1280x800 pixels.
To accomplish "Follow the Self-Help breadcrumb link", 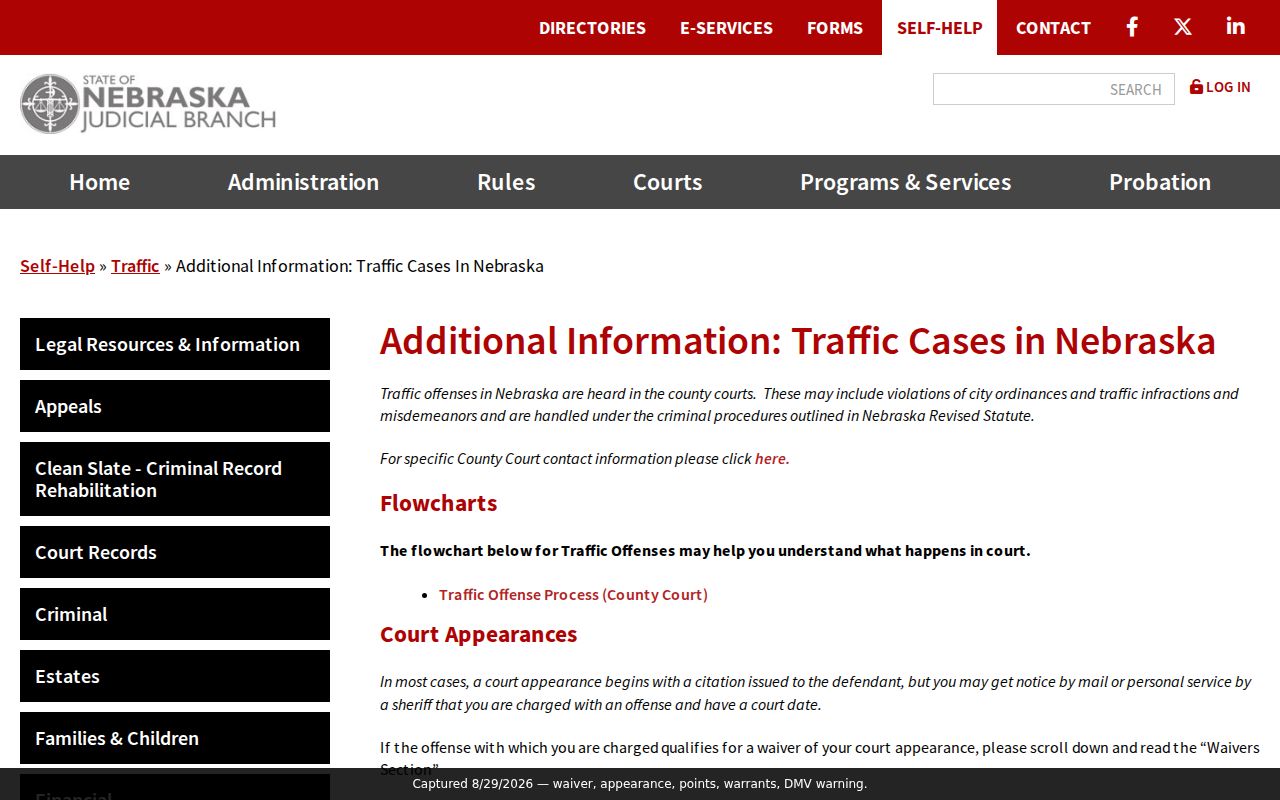I will coord(57,266).
